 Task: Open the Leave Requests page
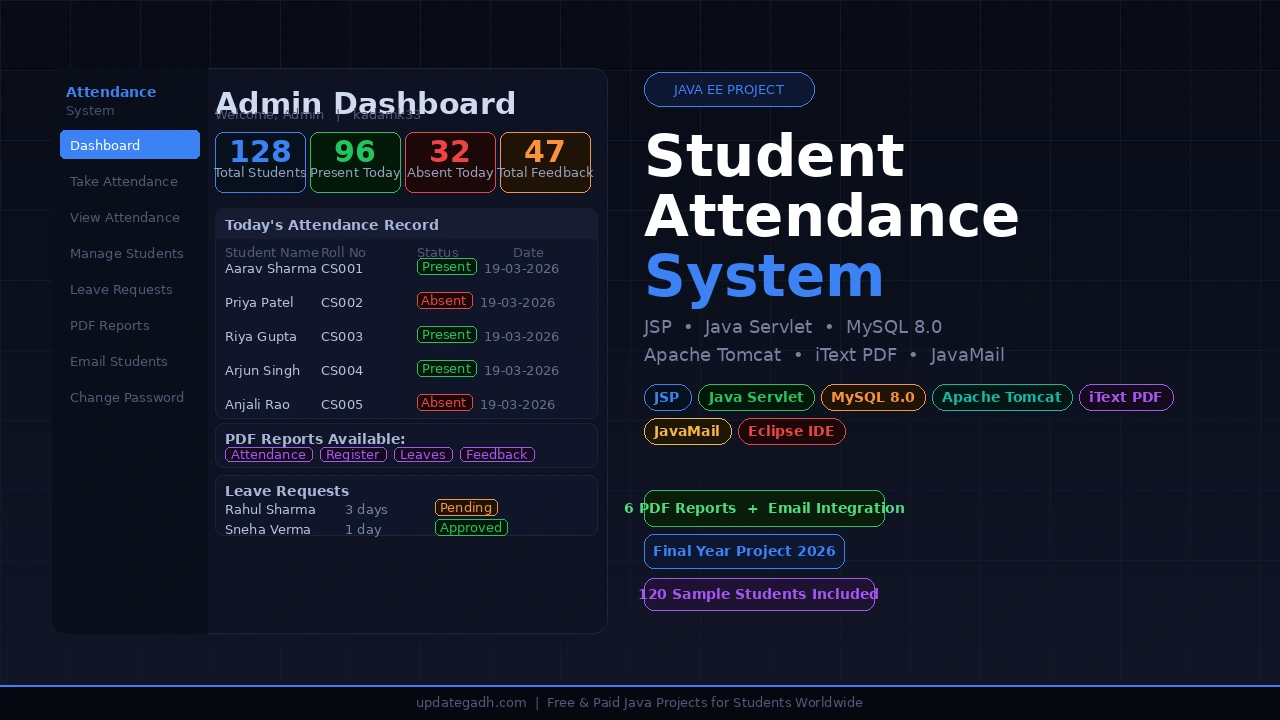pyautogui.click(x=121, y=289)
